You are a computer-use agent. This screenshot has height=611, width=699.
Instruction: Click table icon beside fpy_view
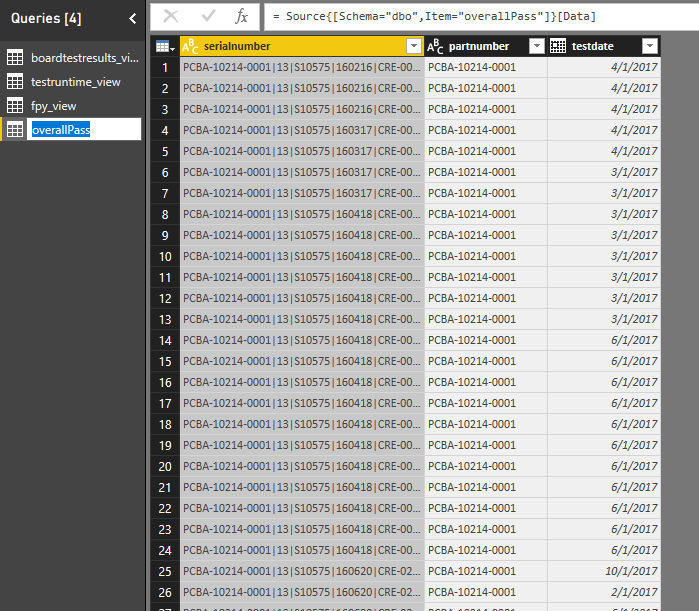pos(15,106)
